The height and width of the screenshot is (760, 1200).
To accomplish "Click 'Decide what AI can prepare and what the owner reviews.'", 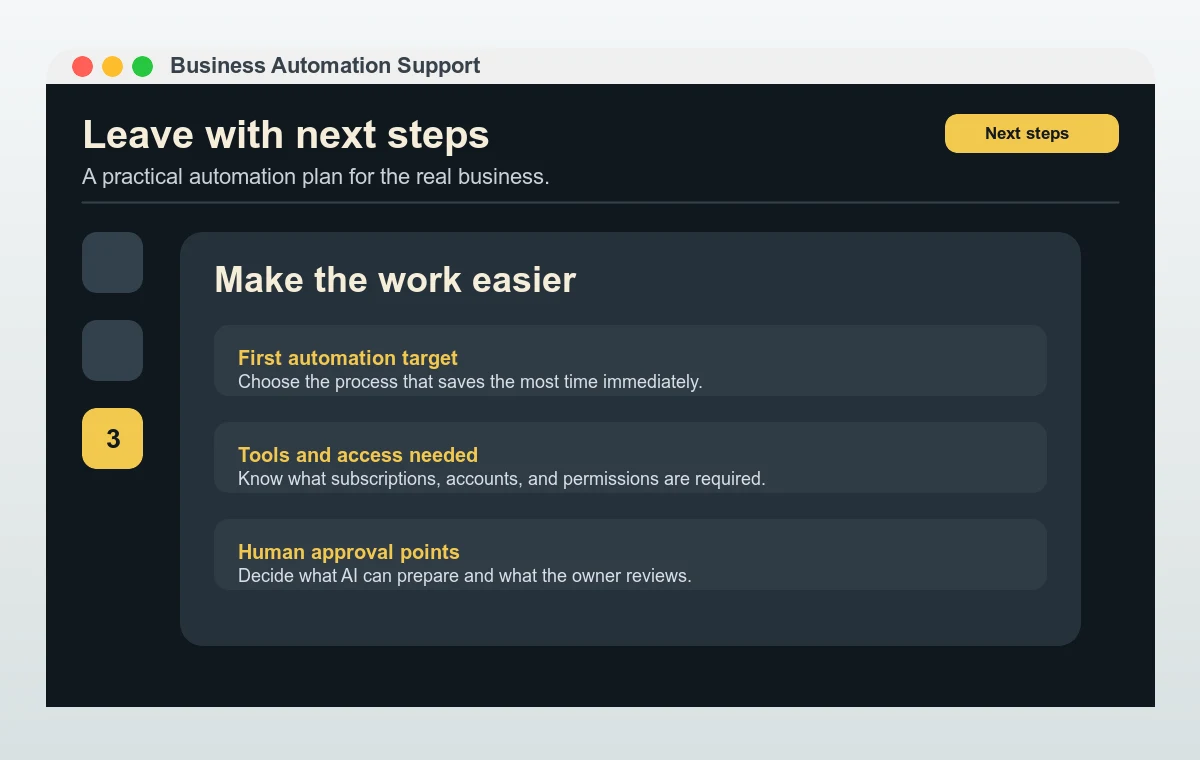I will (x=465, y=576).
